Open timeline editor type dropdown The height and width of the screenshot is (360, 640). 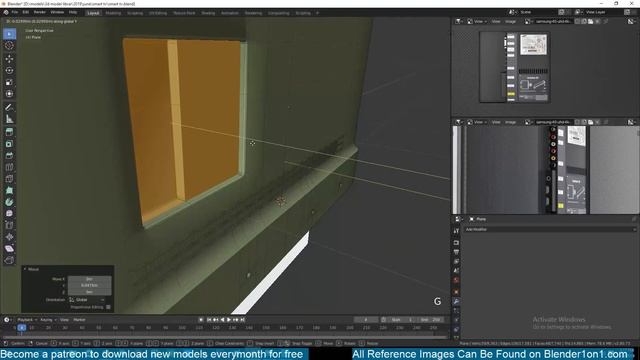click(x=8, y=320)
